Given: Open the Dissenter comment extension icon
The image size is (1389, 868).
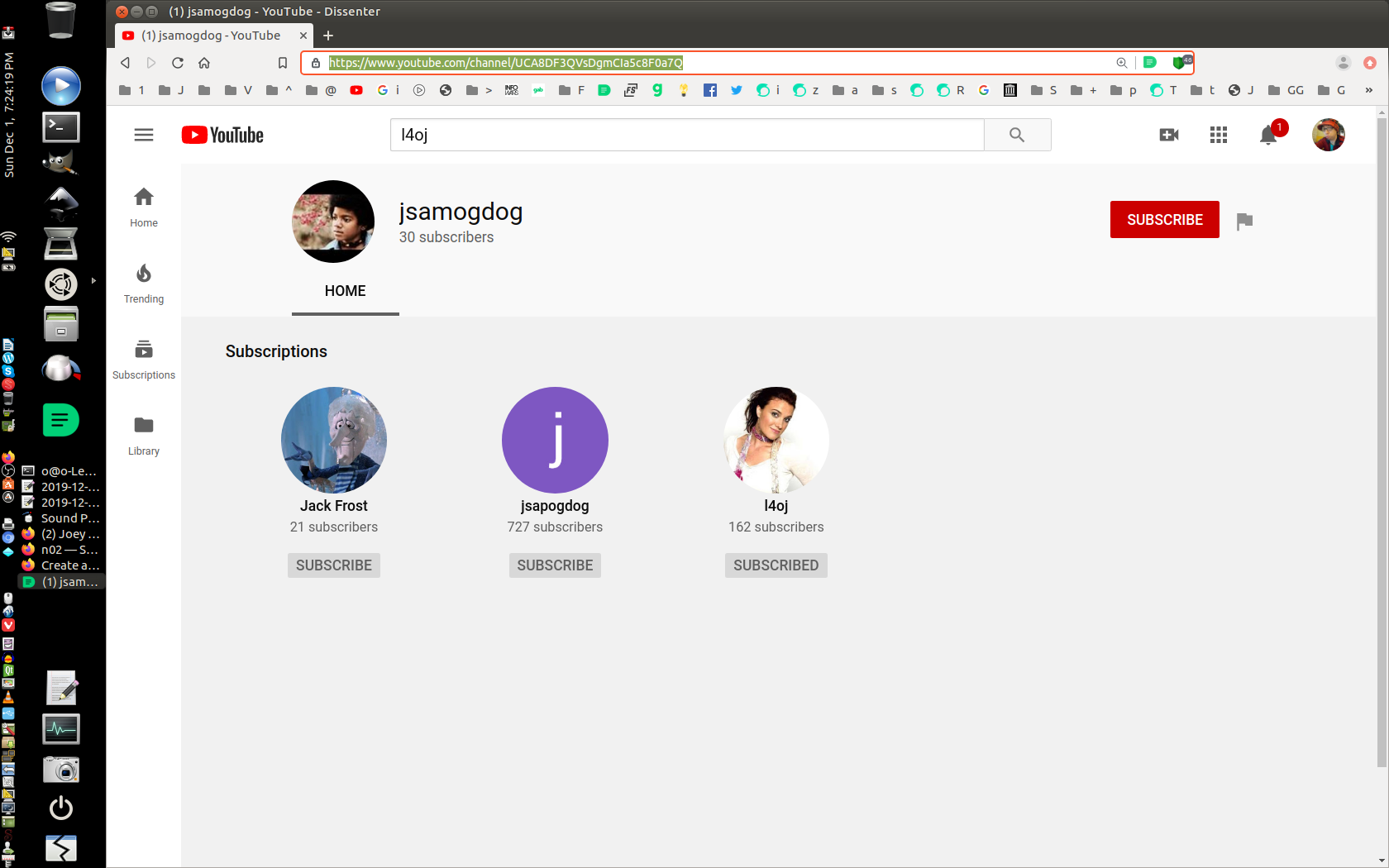Looking at the screenshot, I should click(x=1150, y=63).
